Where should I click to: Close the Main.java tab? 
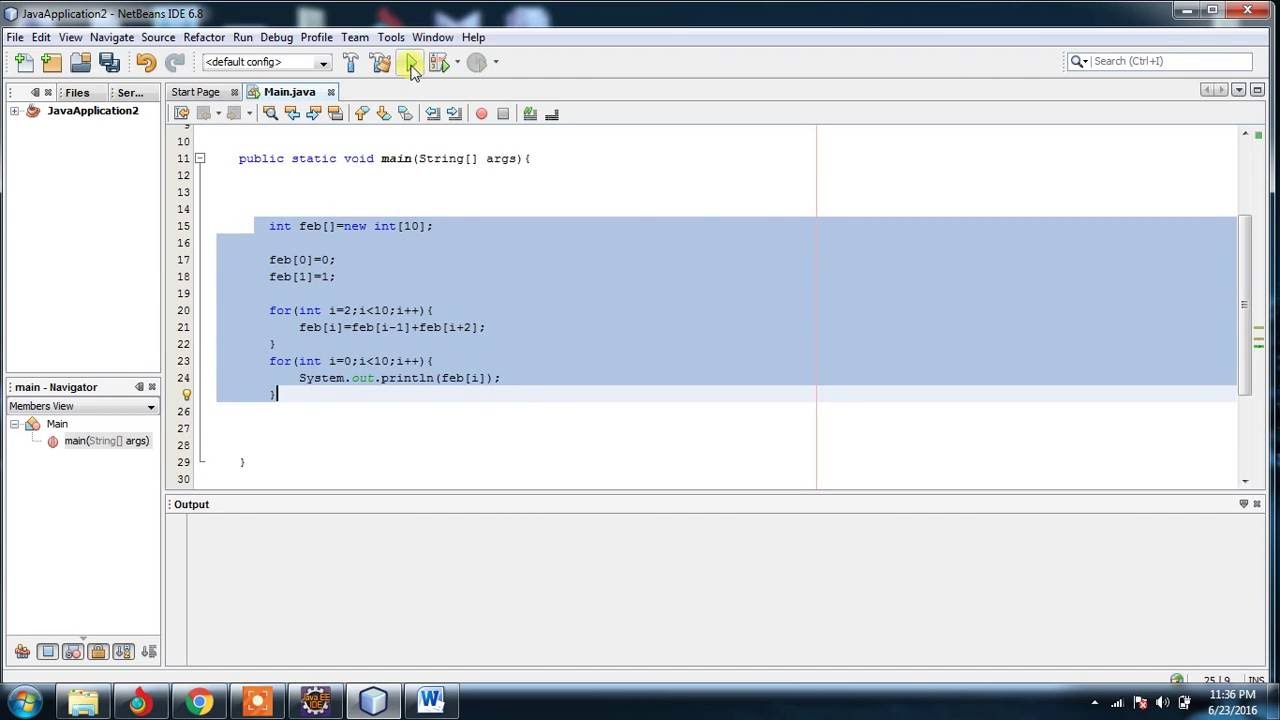[x=331, y=92]
